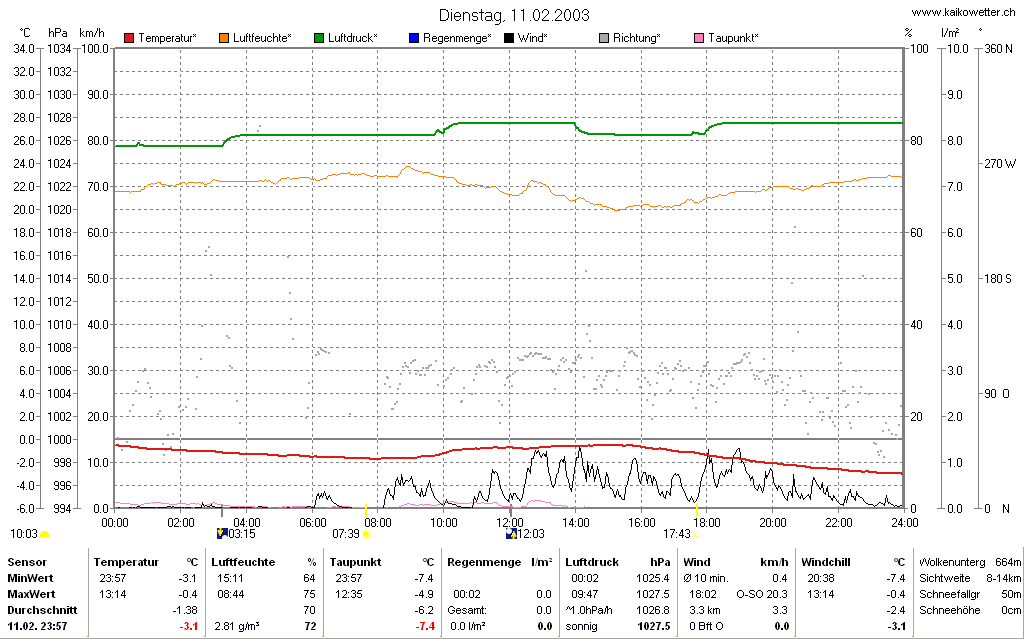Screen dimensions: 1024x639
Task: Click the Windchill column header
Action: click(x=826, y=562)
